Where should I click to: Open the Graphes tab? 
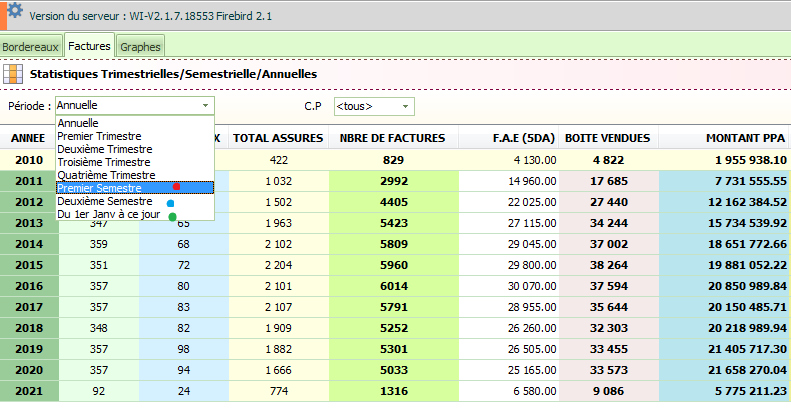coord(139,47)
